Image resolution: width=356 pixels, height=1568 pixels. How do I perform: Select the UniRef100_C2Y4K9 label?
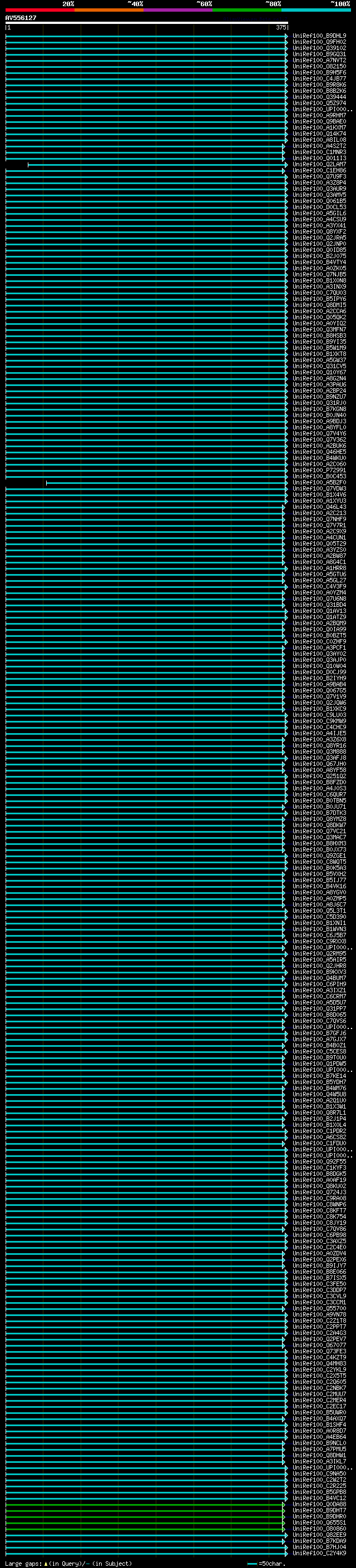coord(319,1553)
